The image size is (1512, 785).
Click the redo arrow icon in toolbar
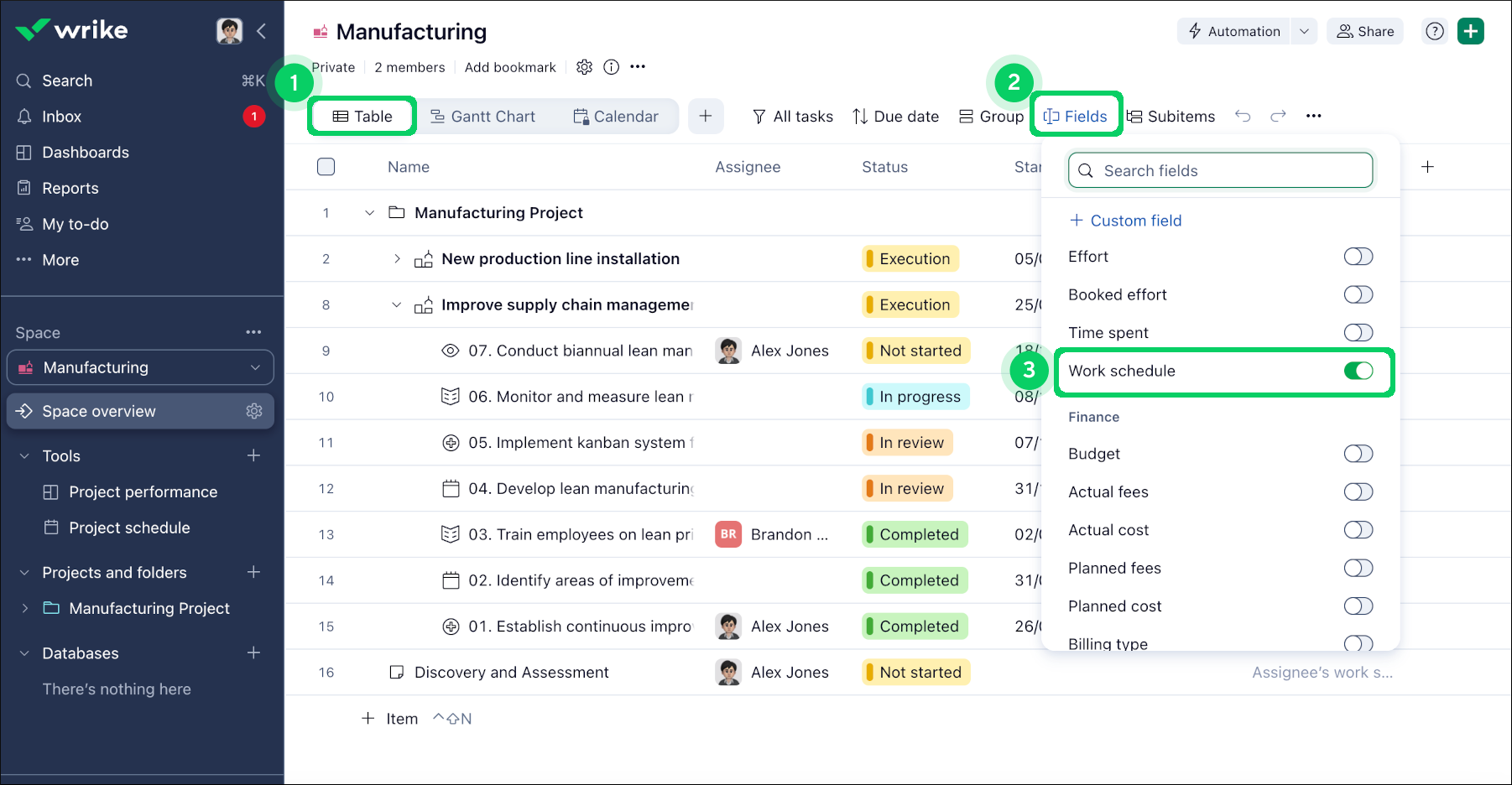1278,117
